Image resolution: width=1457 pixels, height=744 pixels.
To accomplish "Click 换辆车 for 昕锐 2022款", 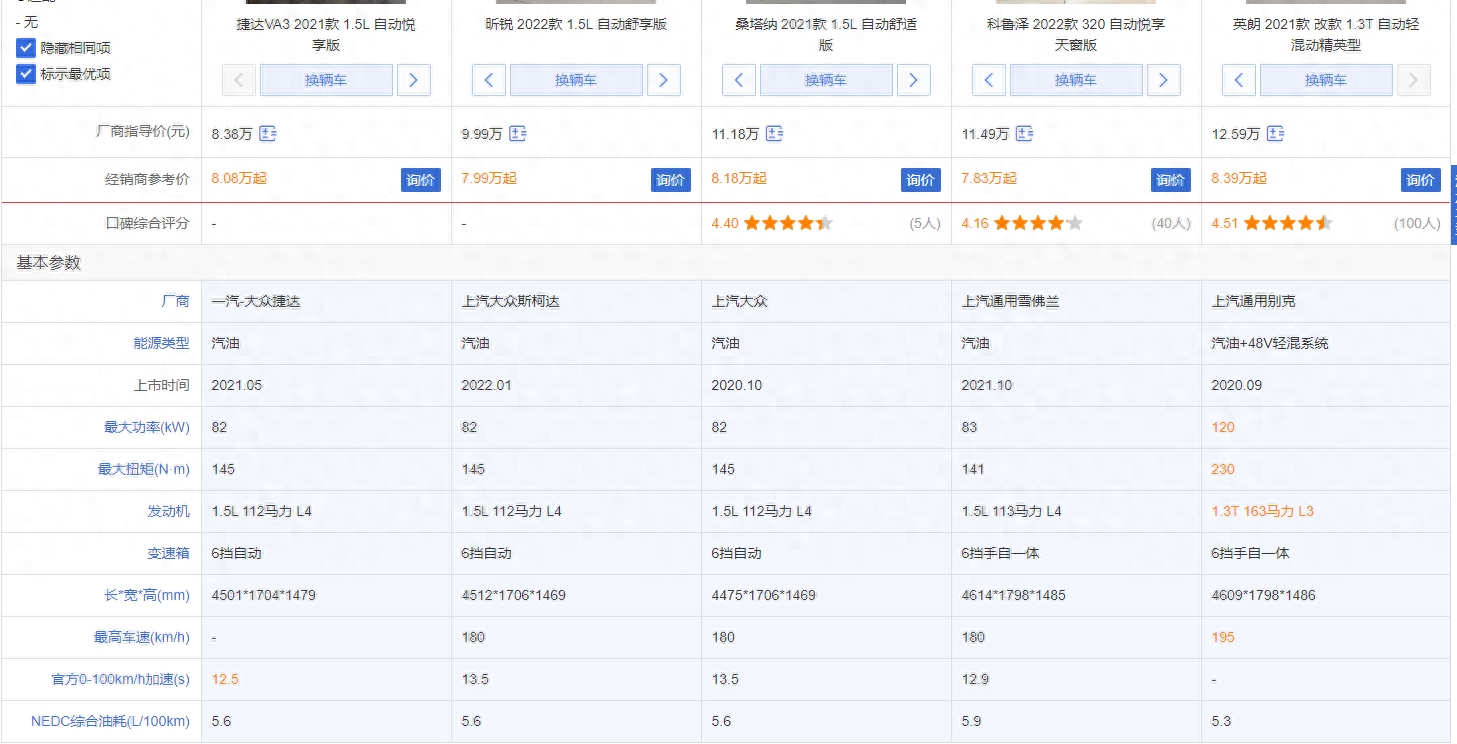I will (576, 80).
